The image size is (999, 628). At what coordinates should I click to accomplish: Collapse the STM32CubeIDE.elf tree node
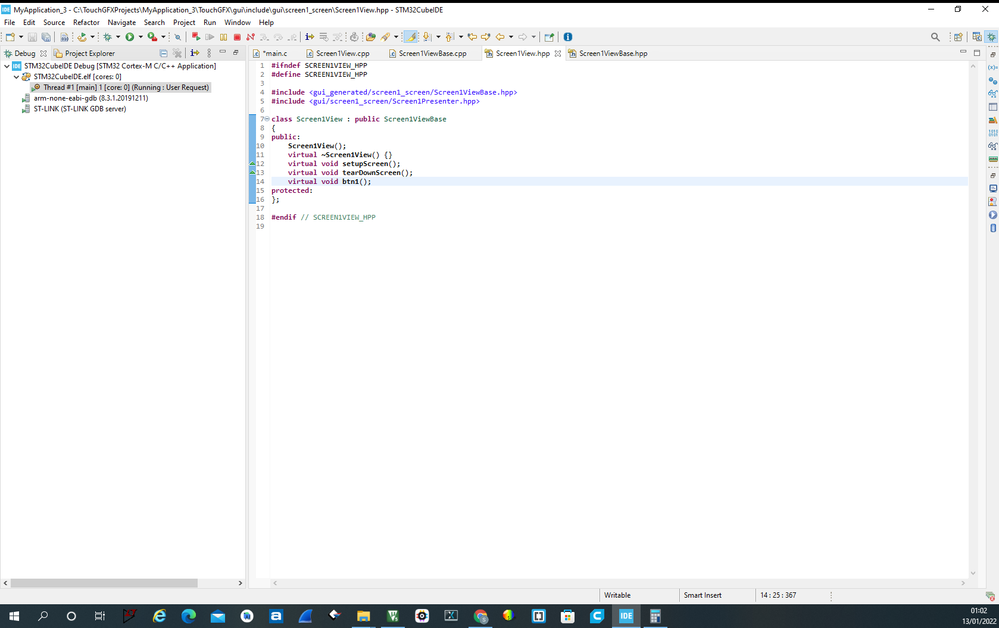coord(17,76)
